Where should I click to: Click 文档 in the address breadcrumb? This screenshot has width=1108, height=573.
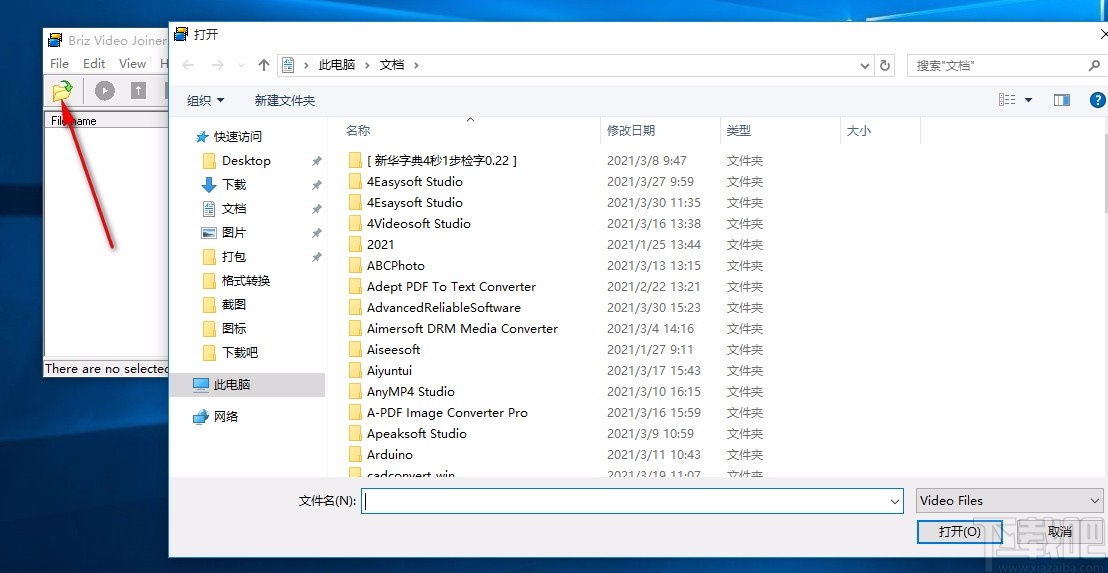(x=392, y=65)
